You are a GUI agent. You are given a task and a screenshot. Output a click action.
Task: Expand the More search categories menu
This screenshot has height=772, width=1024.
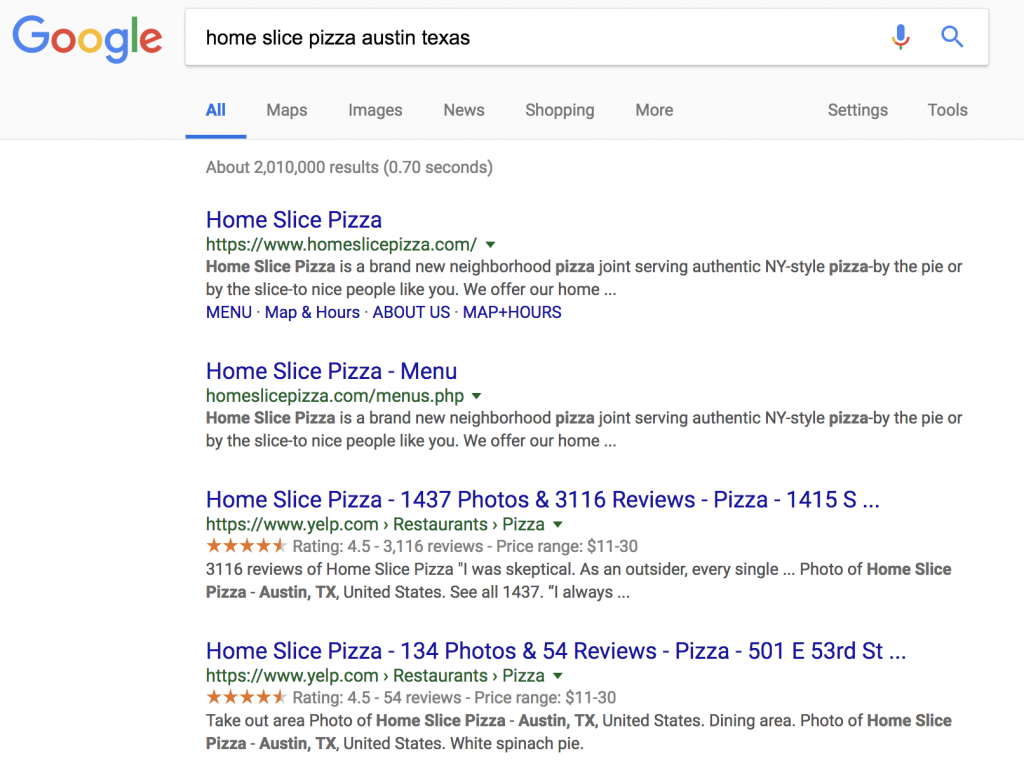click(x=654, y=110)
